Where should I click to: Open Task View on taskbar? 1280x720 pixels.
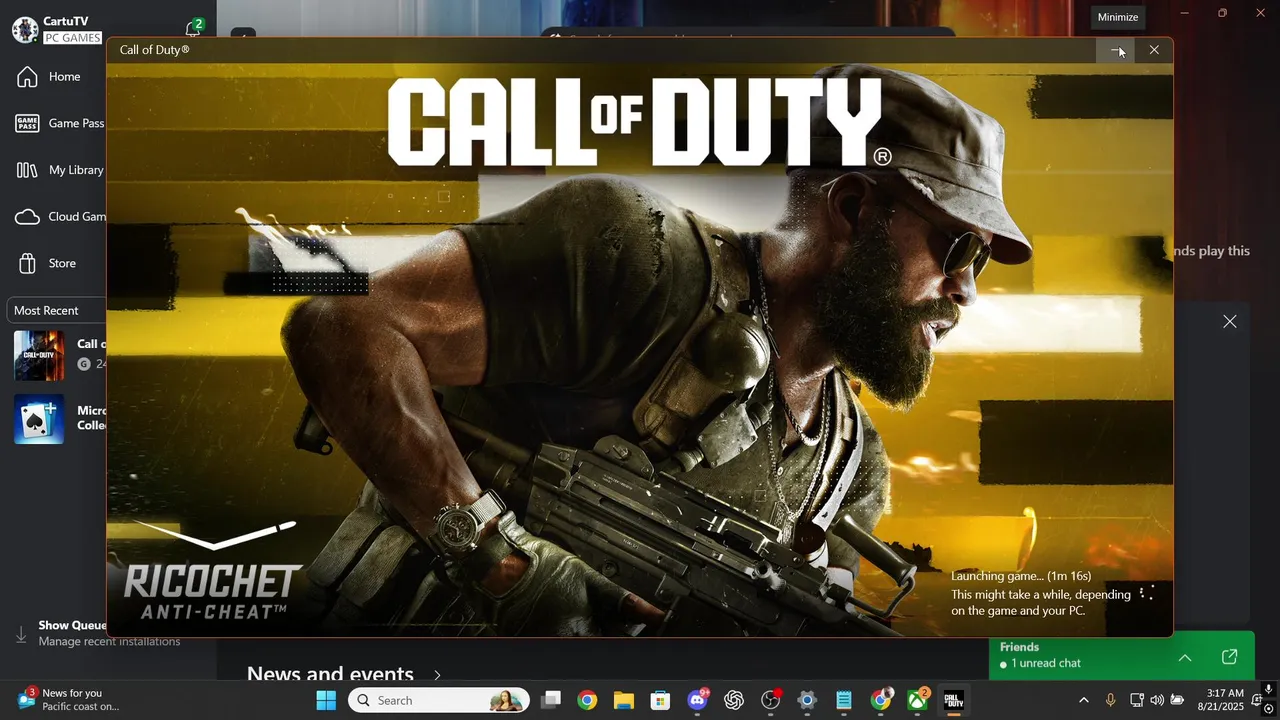(x=551, y=700)
